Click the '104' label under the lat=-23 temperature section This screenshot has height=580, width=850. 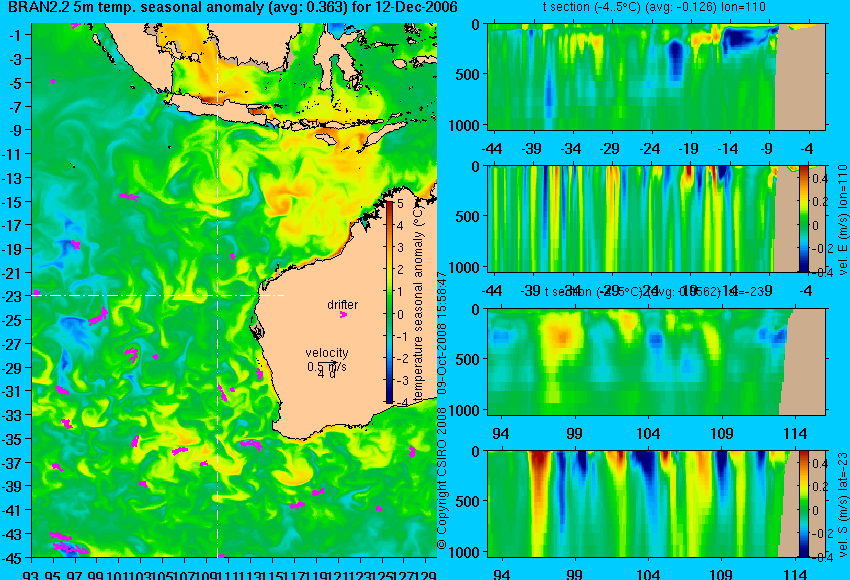pyautogui.click(x=648, y=434)
